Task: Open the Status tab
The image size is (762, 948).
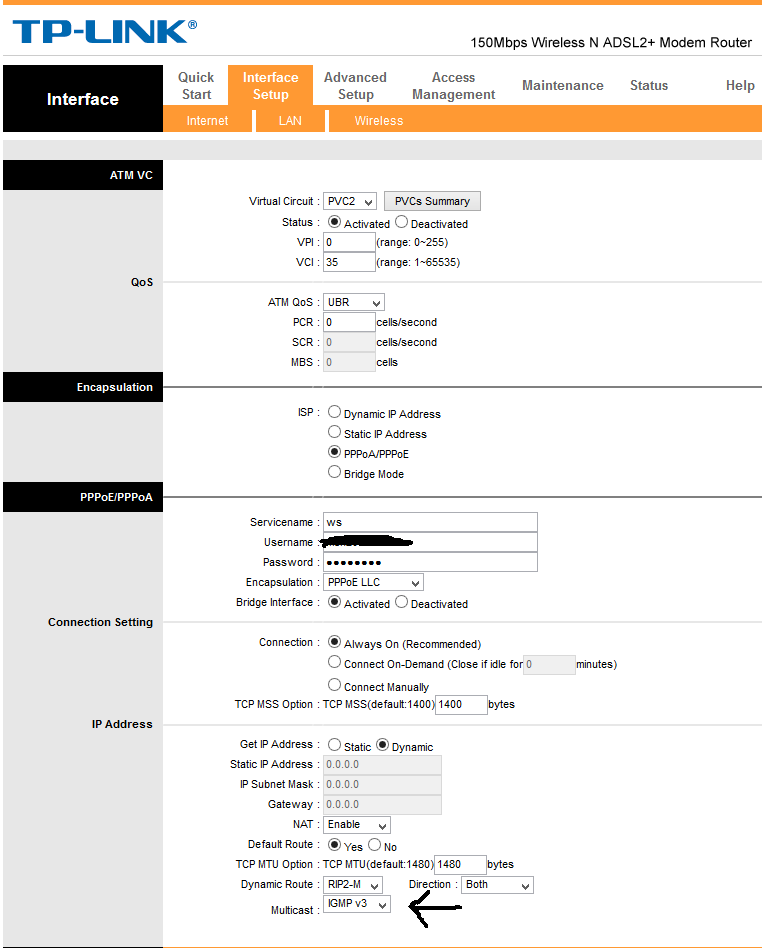Action: point(648,86)
